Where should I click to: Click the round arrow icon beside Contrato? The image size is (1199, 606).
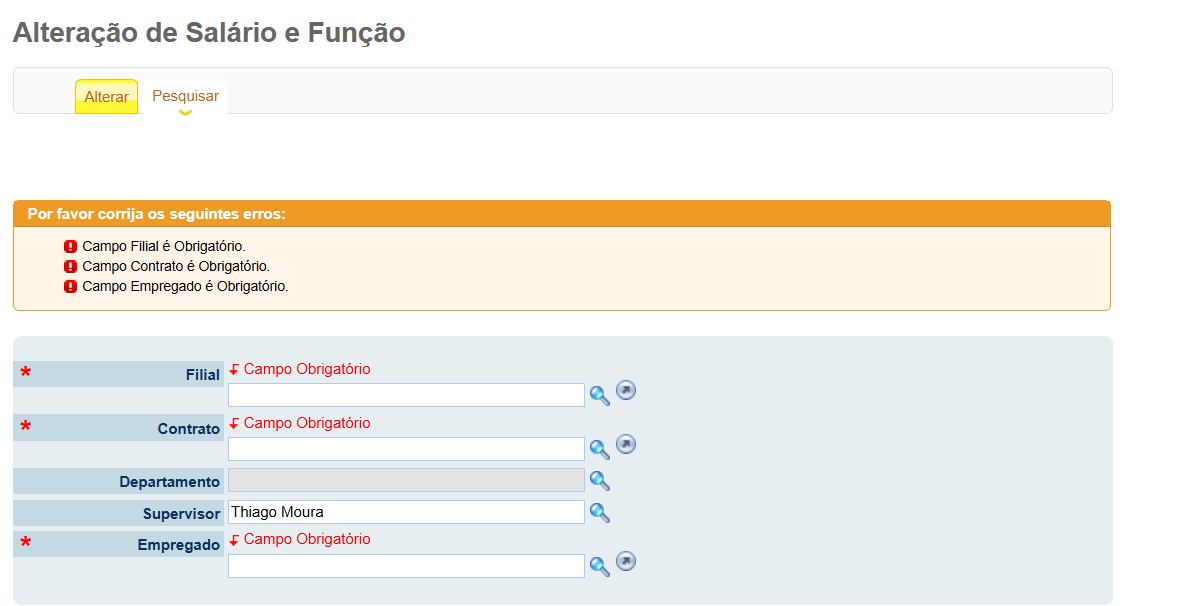click(x=626, y=445)
